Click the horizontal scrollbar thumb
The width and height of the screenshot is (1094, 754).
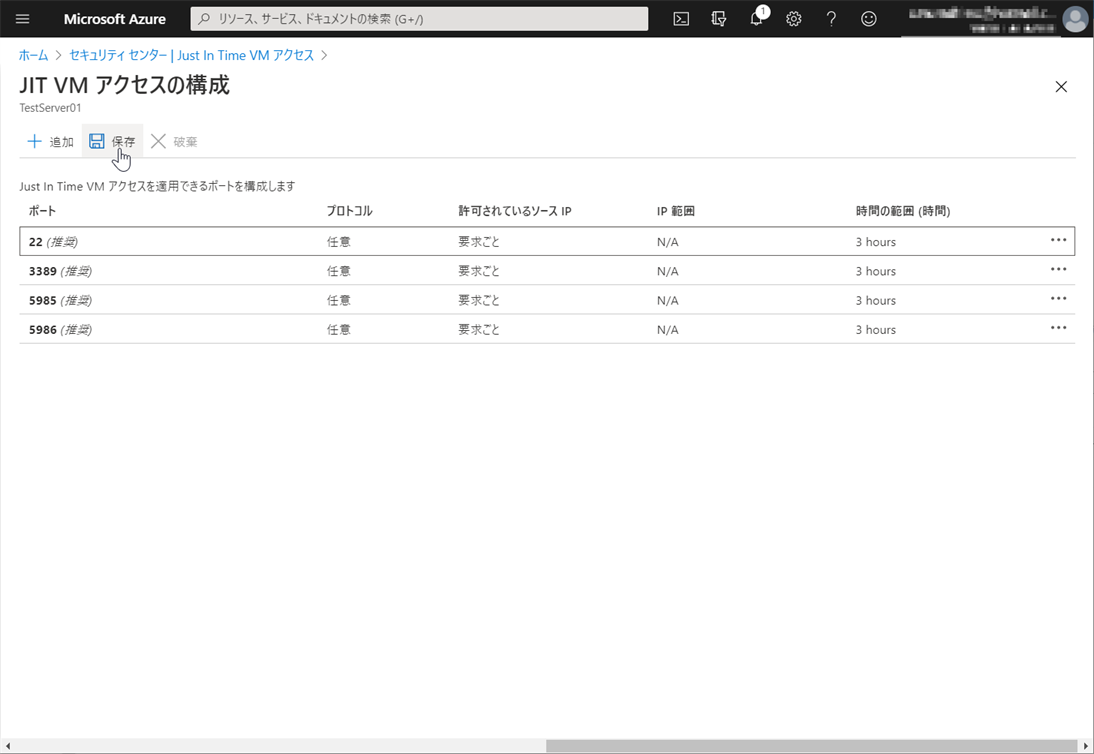pyautogui.click(x=811, y=746)
